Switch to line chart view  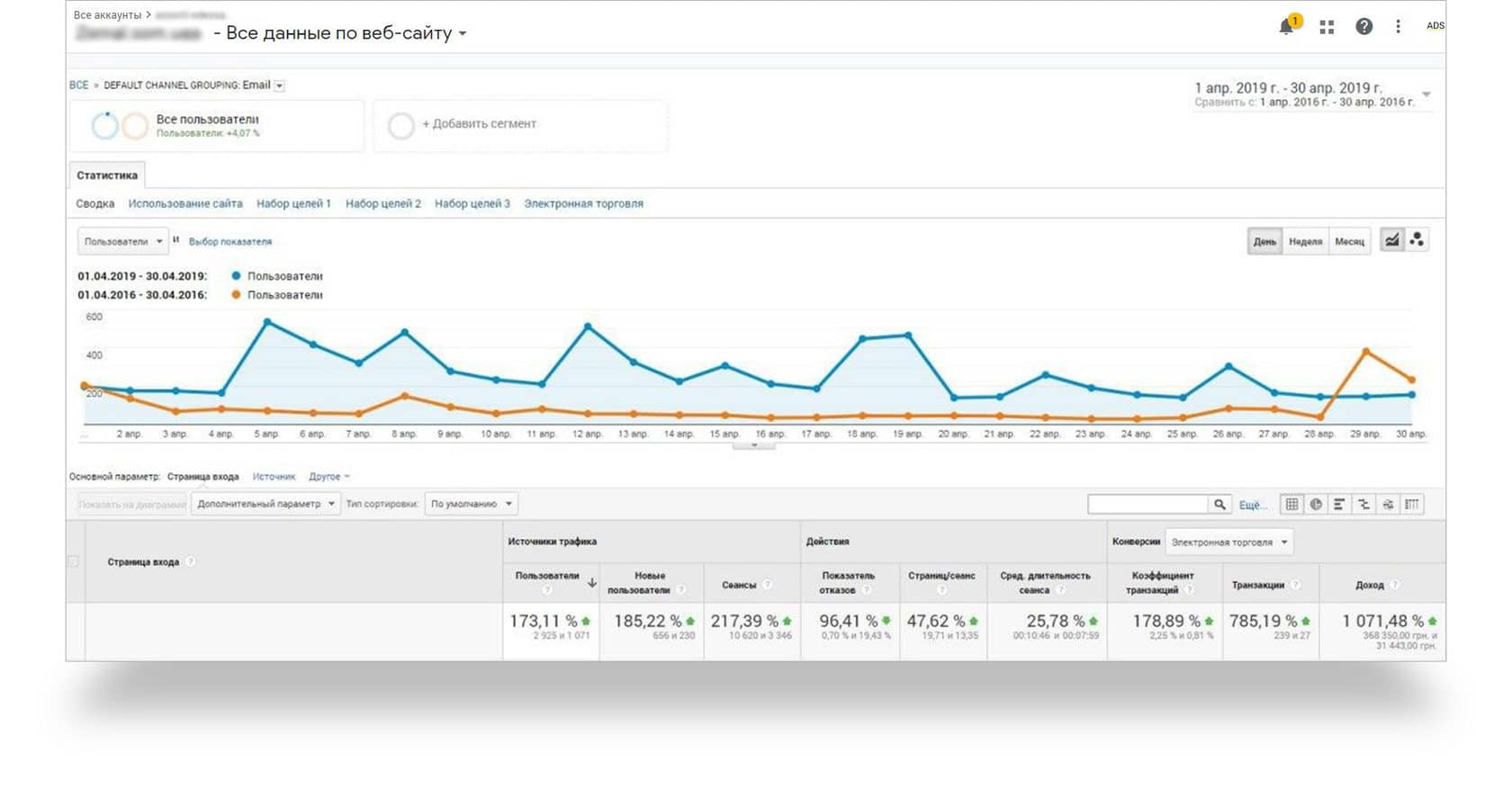tap(1392, 240)
